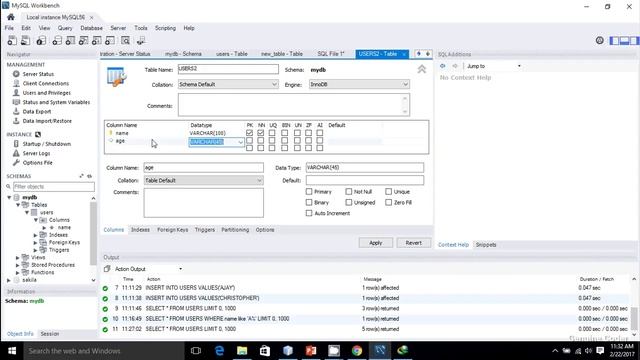Open Task View on the taskbar

click(196, 351)
